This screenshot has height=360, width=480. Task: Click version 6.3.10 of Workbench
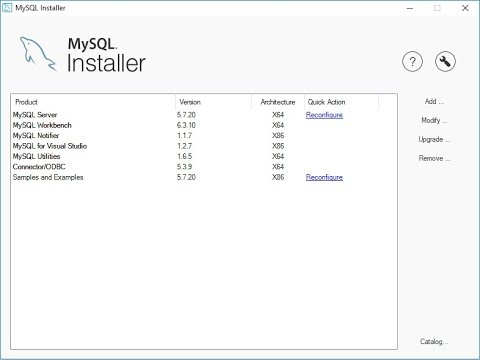[186, 125]
